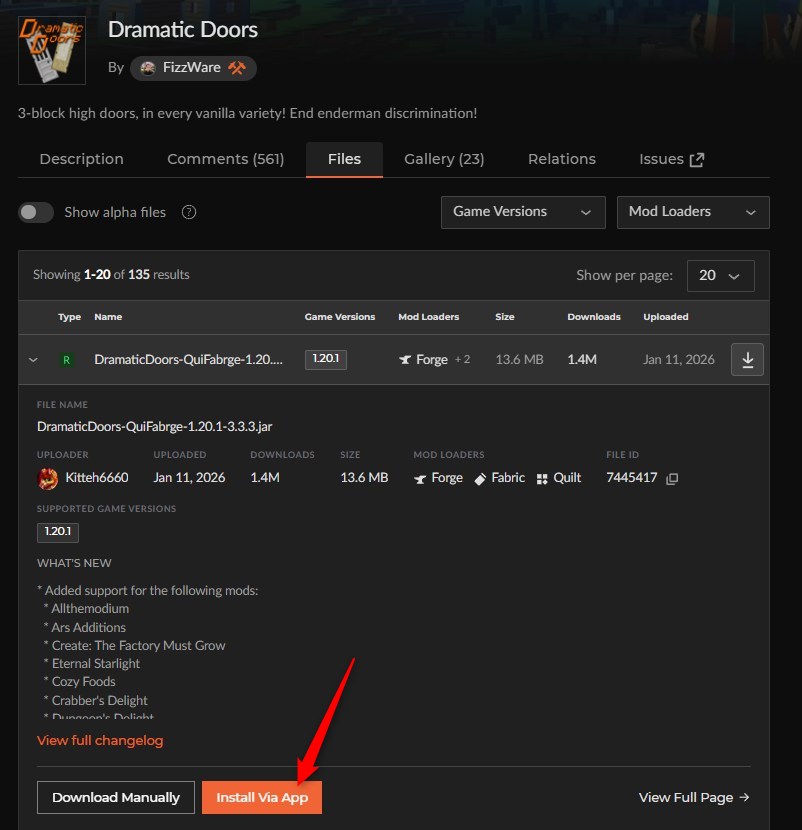Click the Forge anvil icon in file details
Image resolution: width=802 pixels, height=830 pixels.
coord(420,479)
